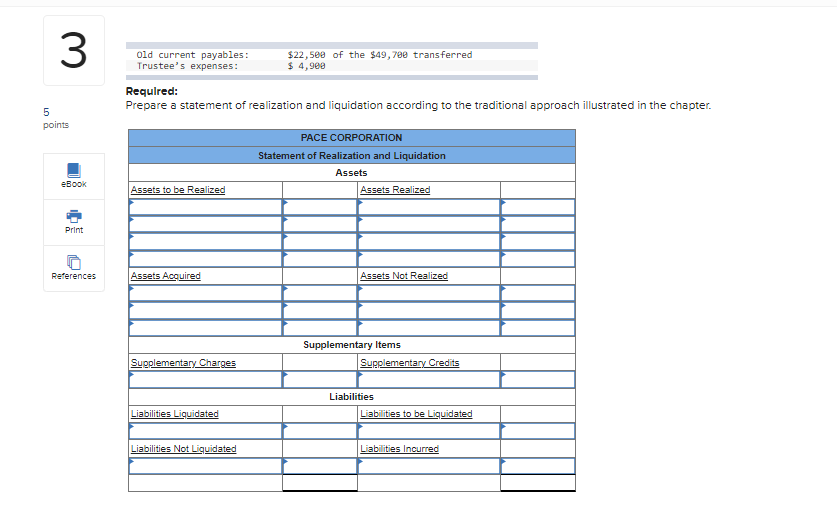The image size is (837, 531).
Task: Click 'PACE CORPORATION' table title
Action: (351, 138)
